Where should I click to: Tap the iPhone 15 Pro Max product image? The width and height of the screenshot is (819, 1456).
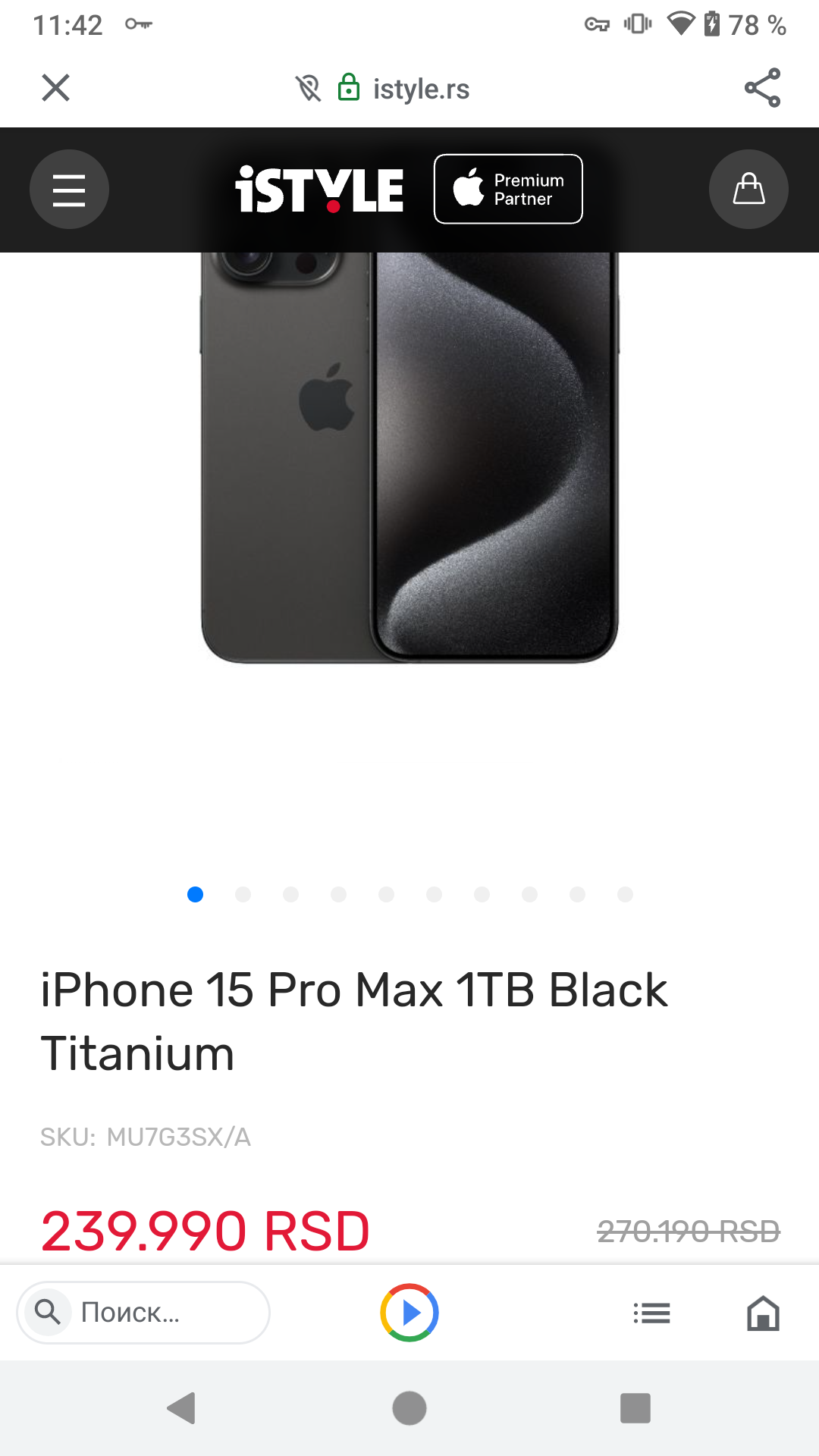[x=409, y=457]
